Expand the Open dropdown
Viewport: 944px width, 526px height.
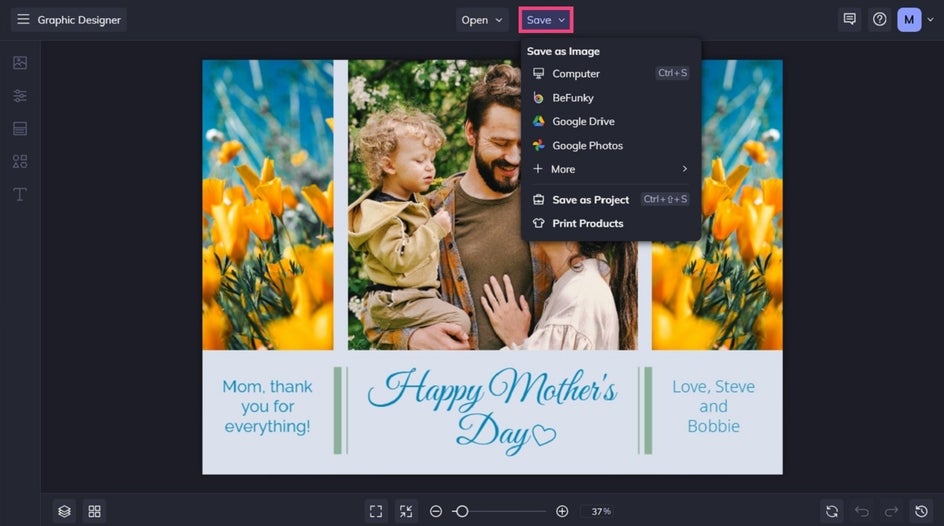point(482,20)
